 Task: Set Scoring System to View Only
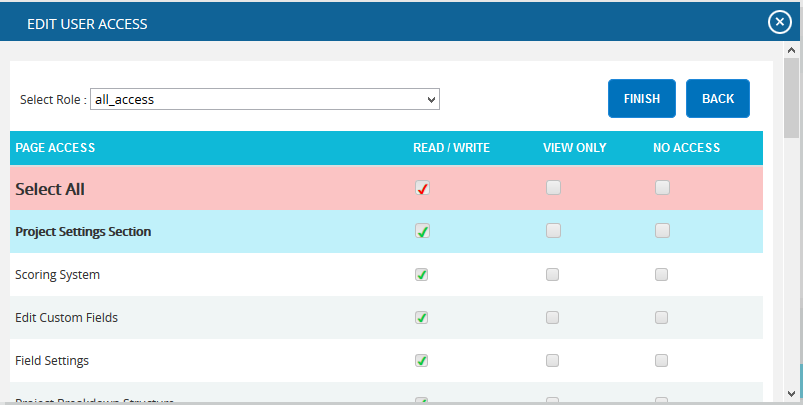(x=553, y=274)
